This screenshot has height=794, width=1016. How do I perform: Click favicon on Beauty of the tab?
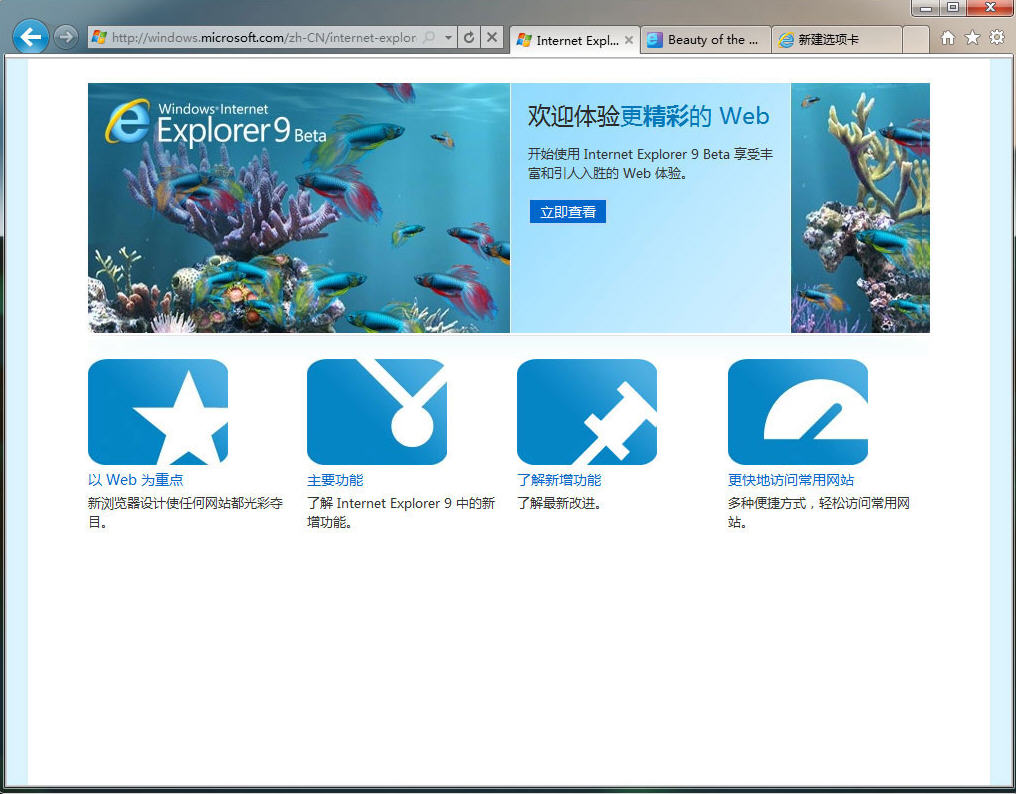click(x=655, y=40)
